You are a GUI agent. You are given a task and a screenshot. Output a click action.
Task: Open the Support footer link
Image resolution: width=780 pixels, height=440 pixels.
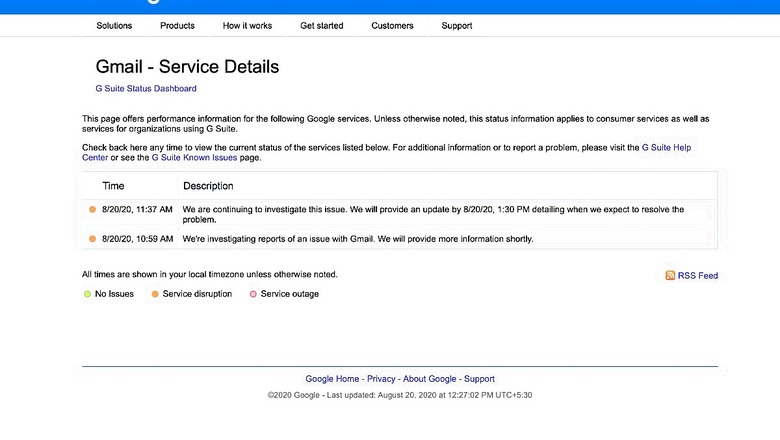[480, 379]
